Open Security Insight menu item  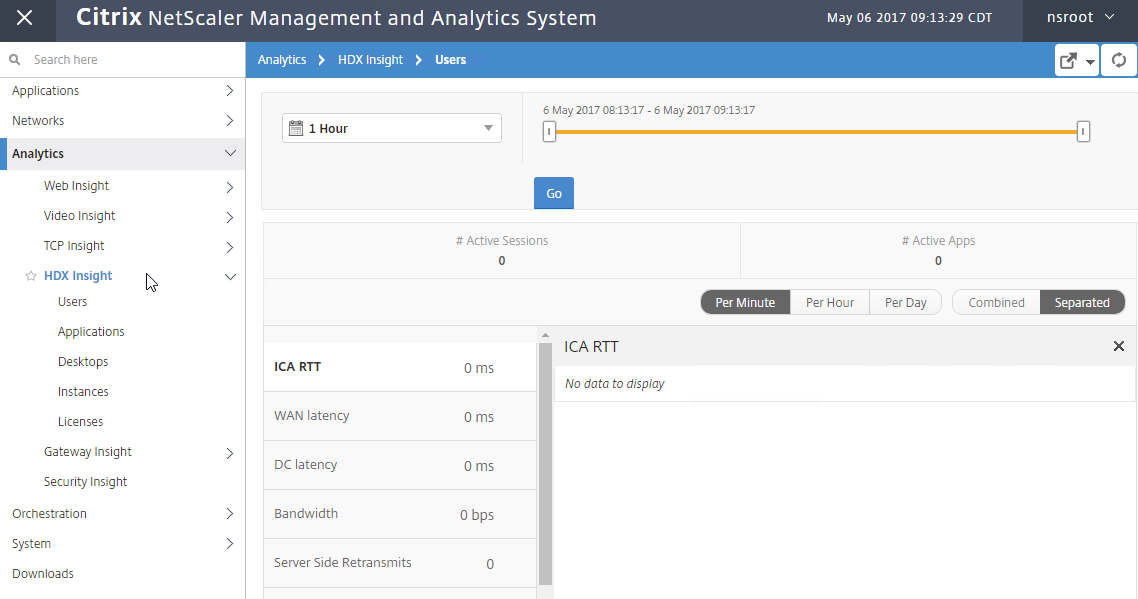[x=85, y=481]
